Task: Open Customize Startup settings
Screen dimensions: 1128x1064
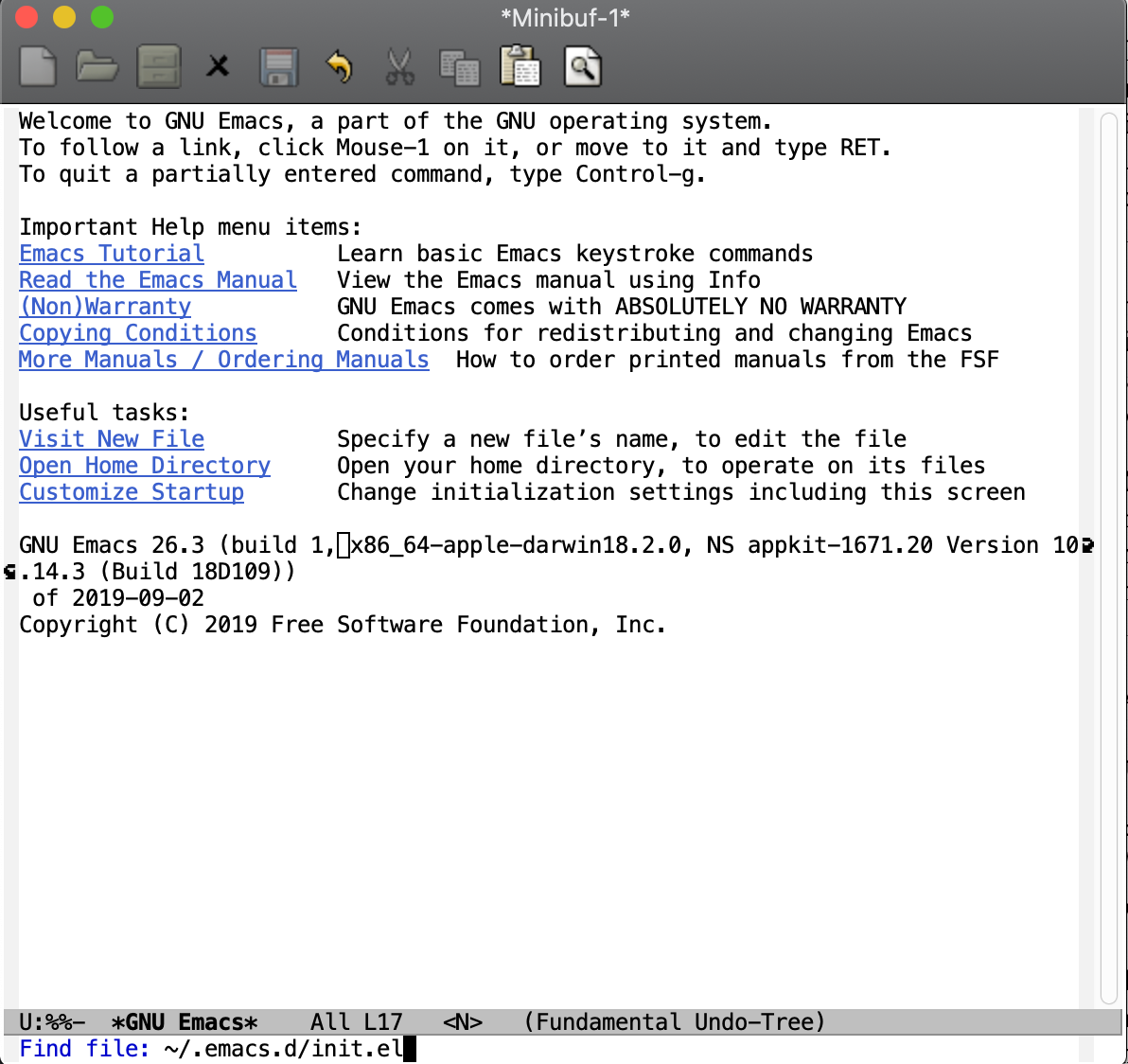Action: coord(132,491)
